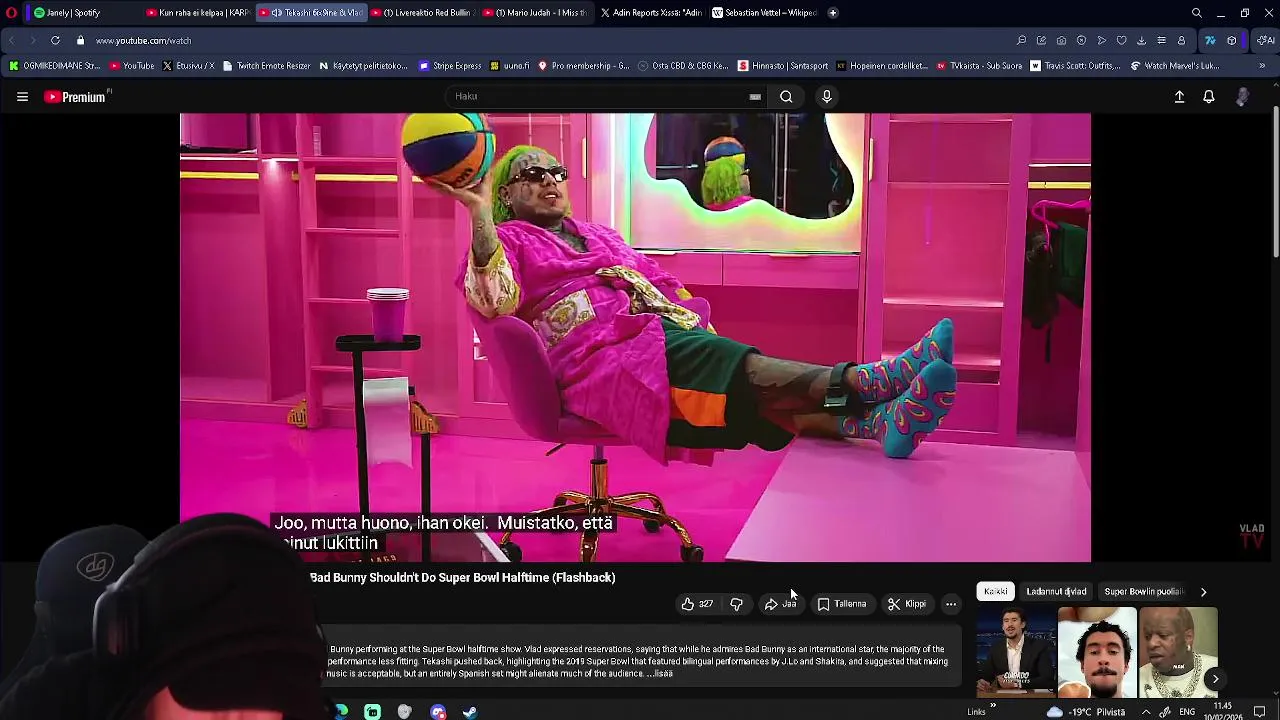The width and height of the screenshot is (1280, 720).
Task: Open the Stripe Express bookmark
Action: 451,66
